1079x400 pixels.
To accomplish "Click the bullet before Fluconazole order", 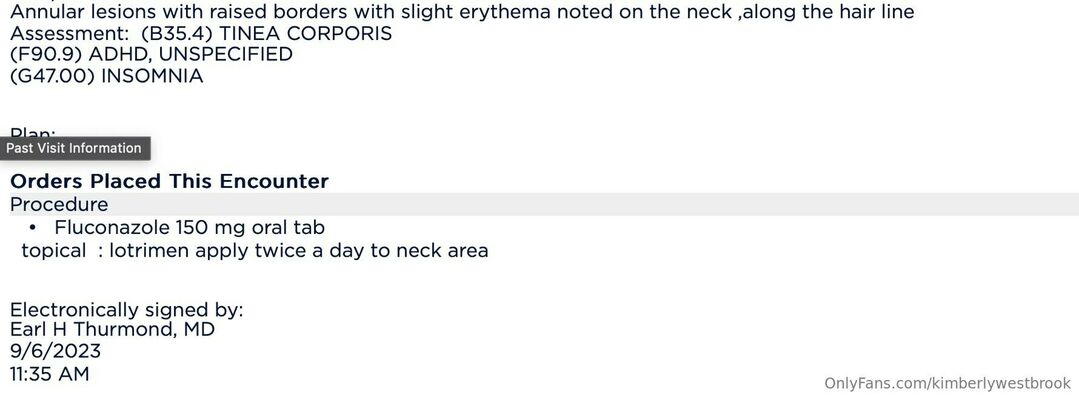I will point(33,228).
